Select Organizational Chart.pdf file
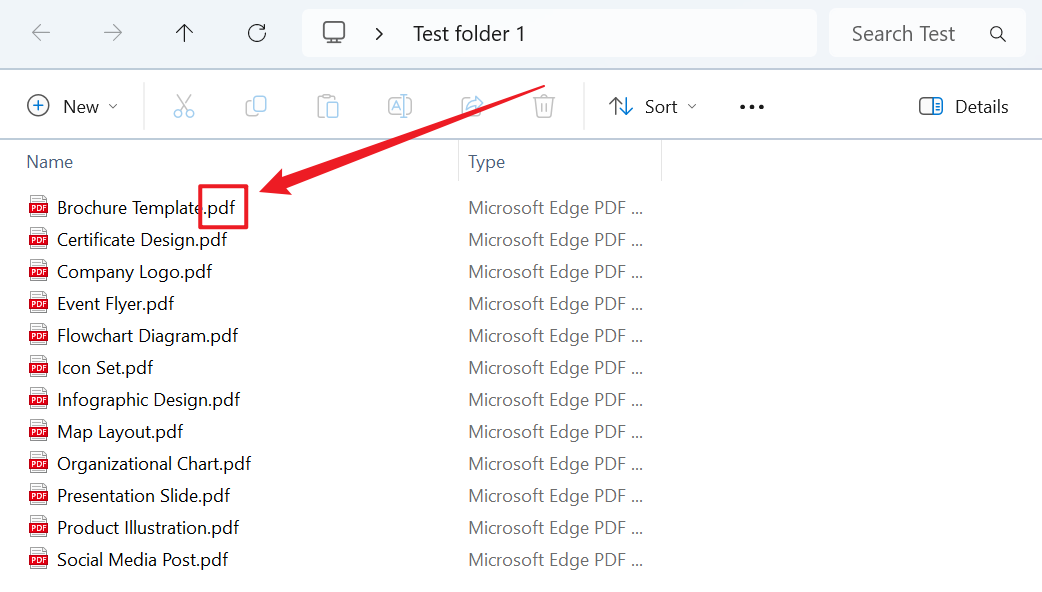 coord(154,464)
